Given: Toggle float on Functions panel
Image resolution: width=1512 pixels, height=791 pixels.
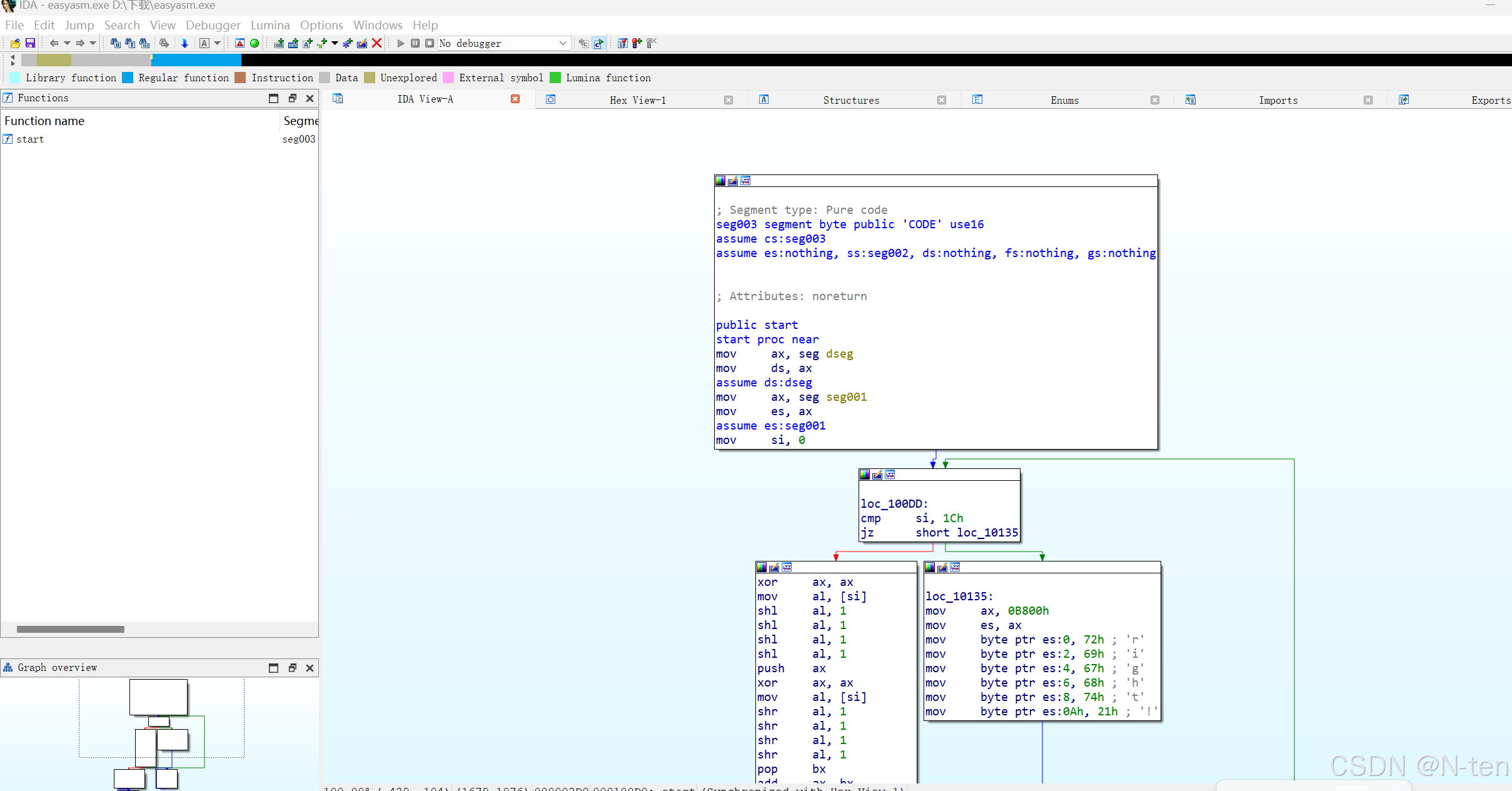Looking at the screenshot, I should 292,98.
